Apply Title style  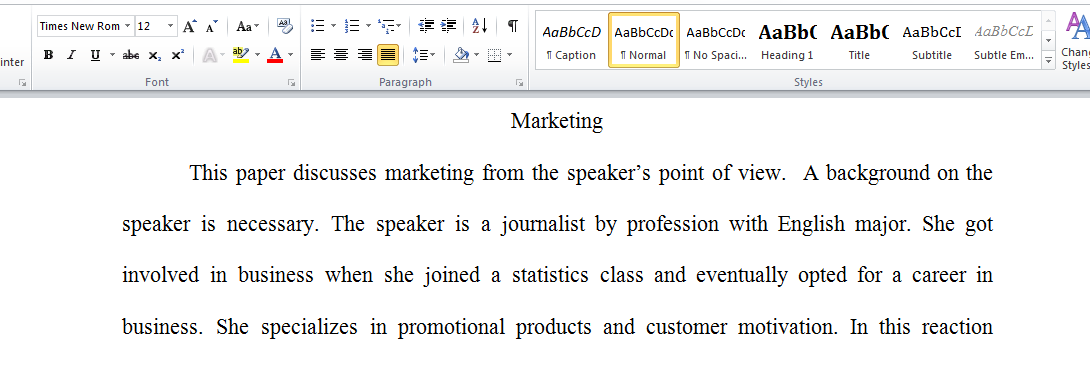tap(859, 40)
